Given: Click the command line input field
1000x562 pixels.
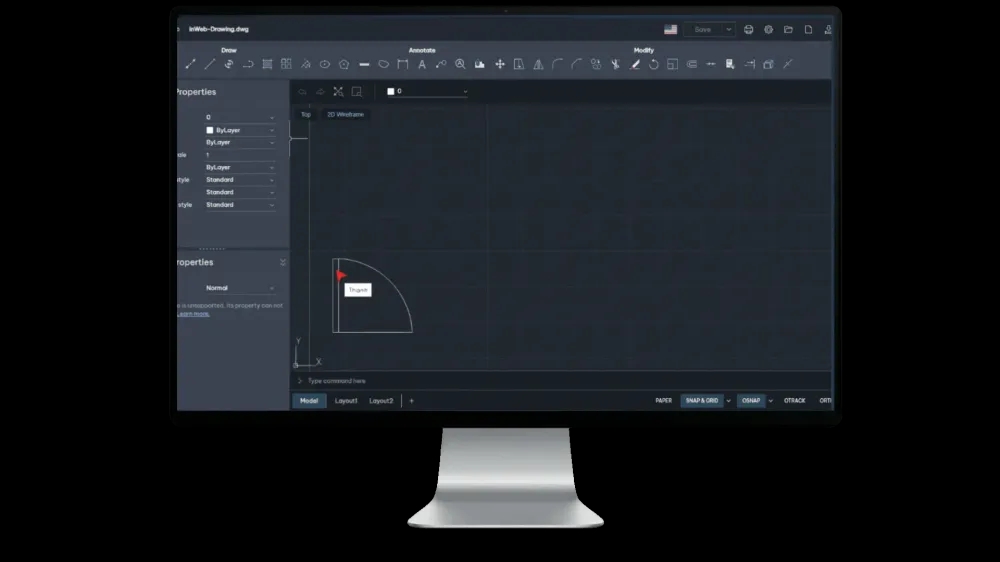Looking at the screenshot, I should 561,381.
